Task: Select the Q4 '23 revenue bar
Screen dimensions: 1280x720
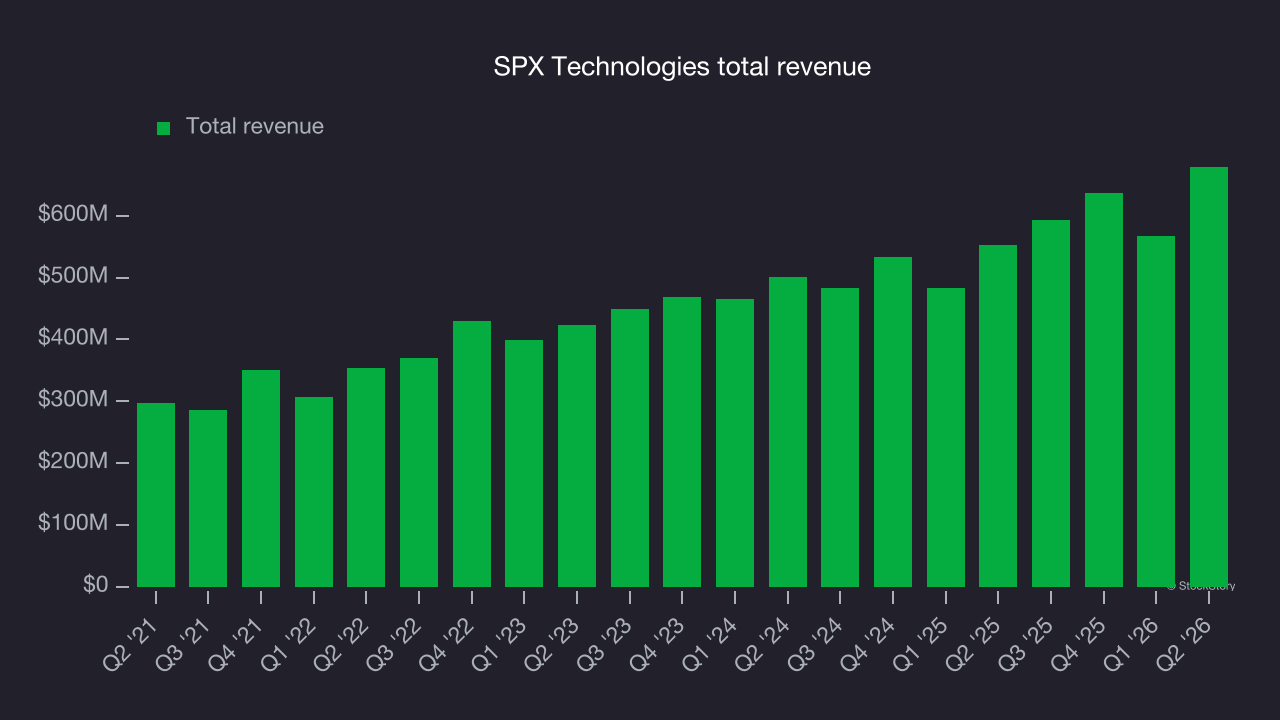Action: [682, 442]
